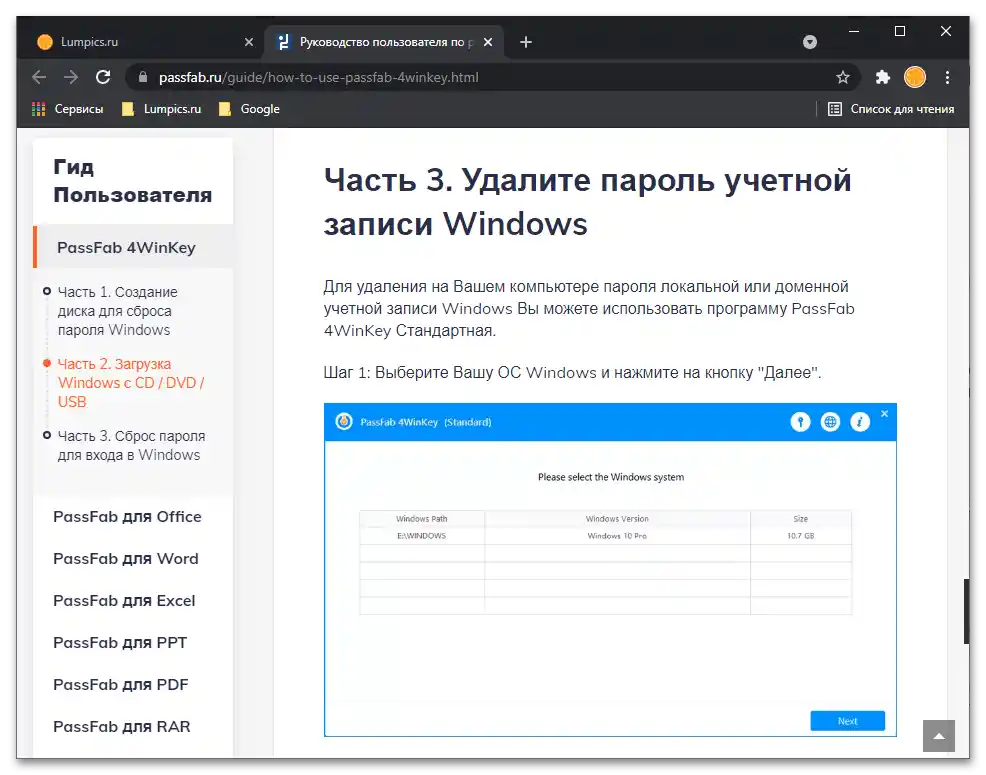
Task: Click the page vertical scrollbar thumb
Action: click(x=966, y=611)
